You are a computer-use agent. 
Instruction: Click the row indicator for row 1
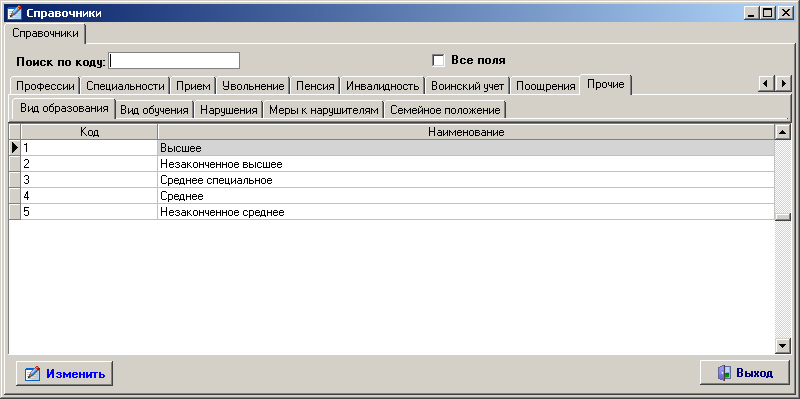click(15, 148)
